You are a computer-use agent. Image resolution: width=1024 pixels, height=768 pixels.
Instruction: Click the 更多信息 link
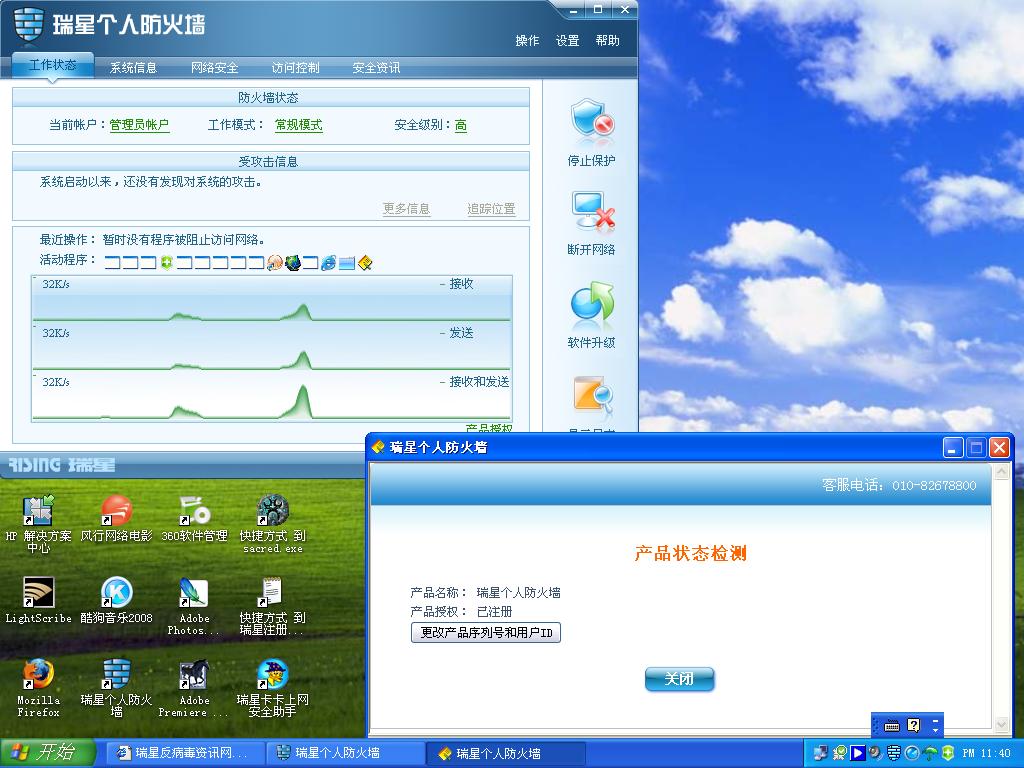[406, 209]
